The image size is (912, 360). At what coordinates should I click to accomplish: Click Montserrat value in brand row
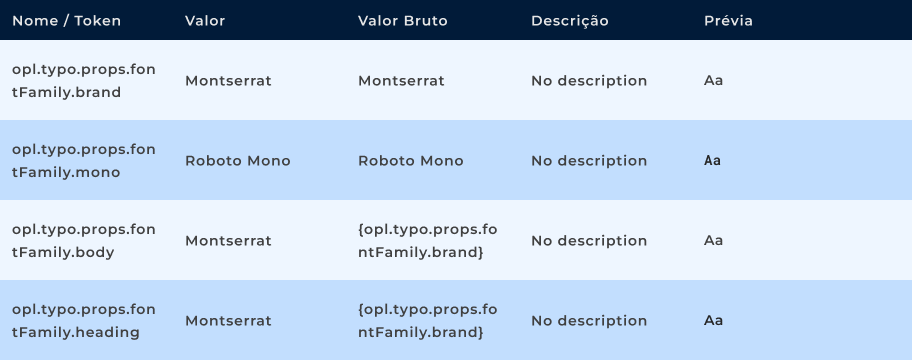pyautogui.click(x=228, y=81)
